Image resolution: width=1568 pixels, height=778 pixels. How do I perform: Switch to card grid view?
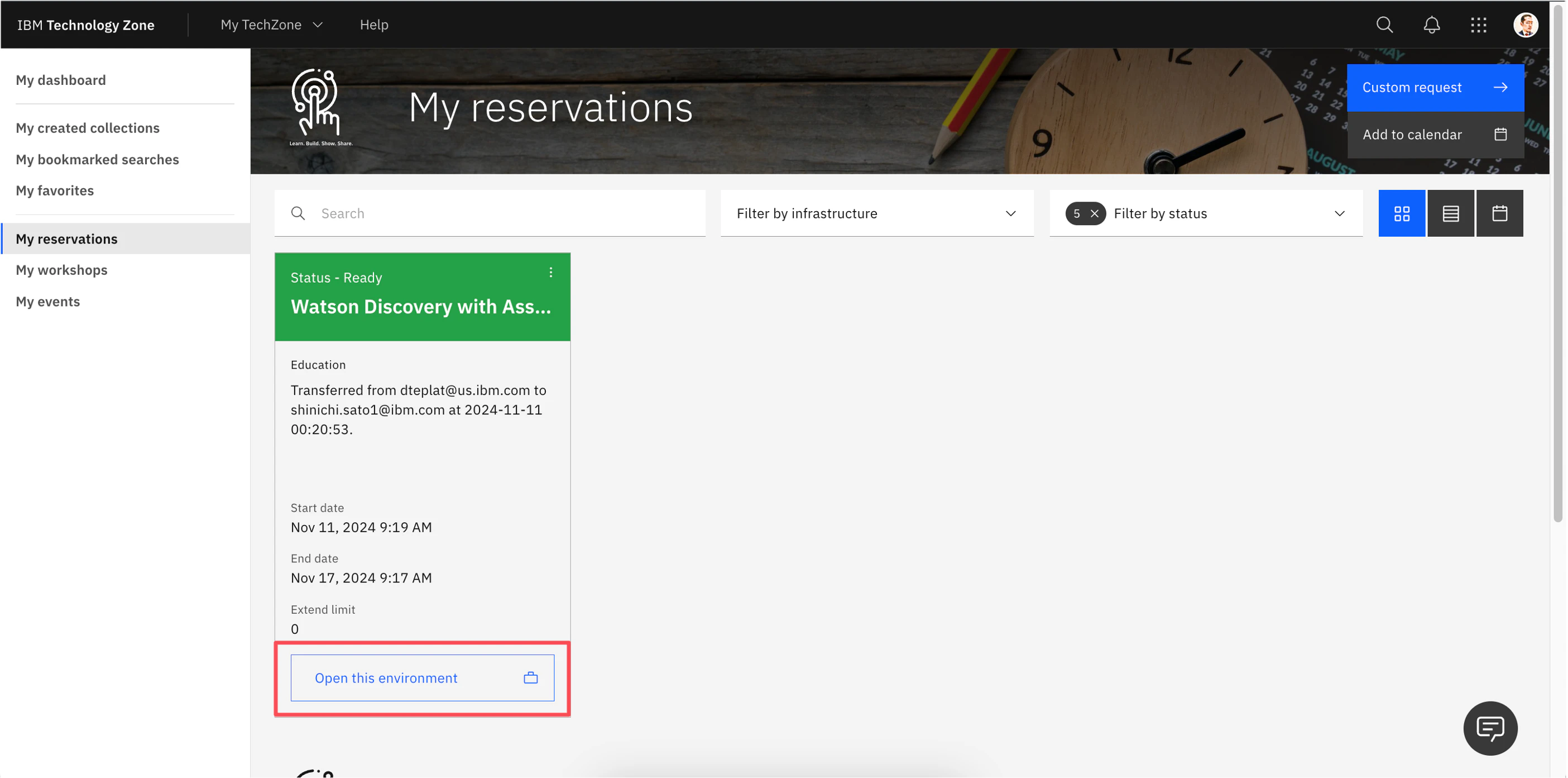1402,214
